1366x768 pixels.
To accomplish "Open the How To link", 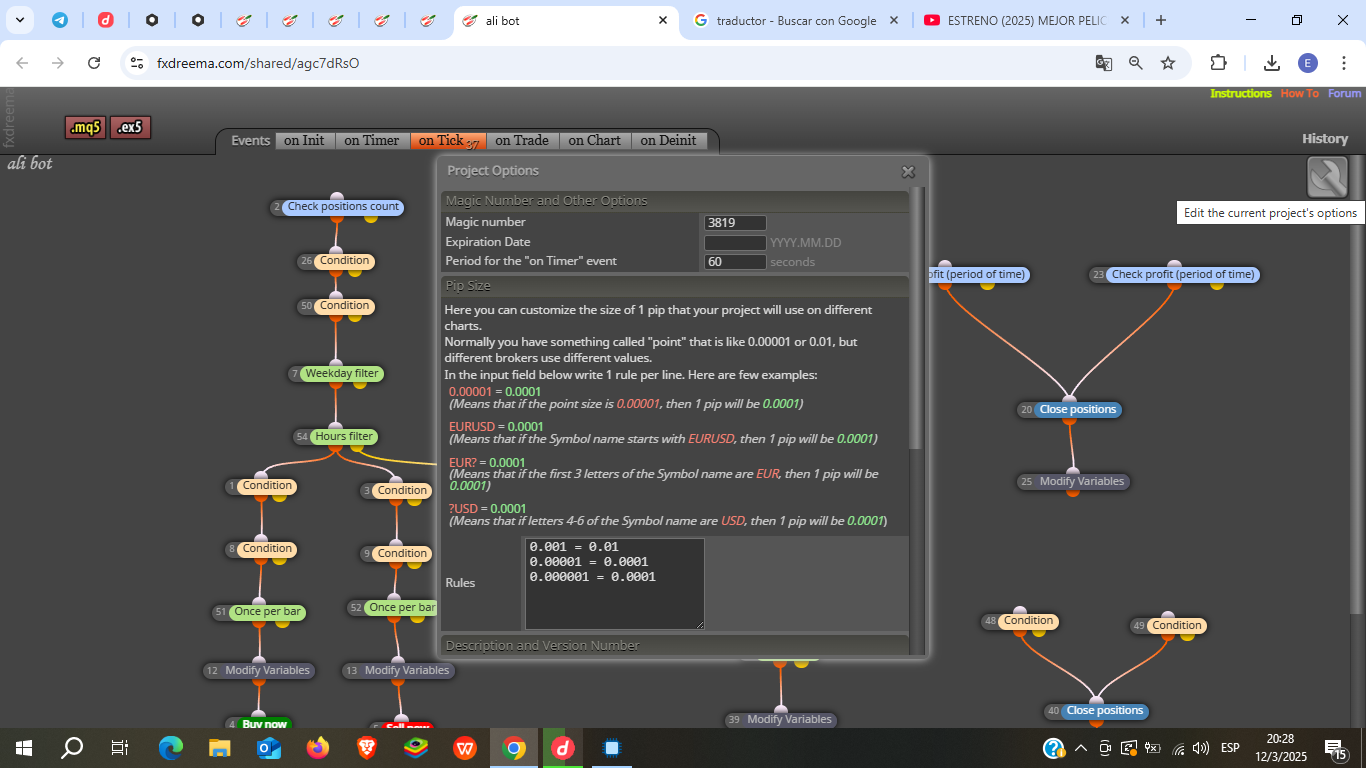I will [x=1300, y=94].
